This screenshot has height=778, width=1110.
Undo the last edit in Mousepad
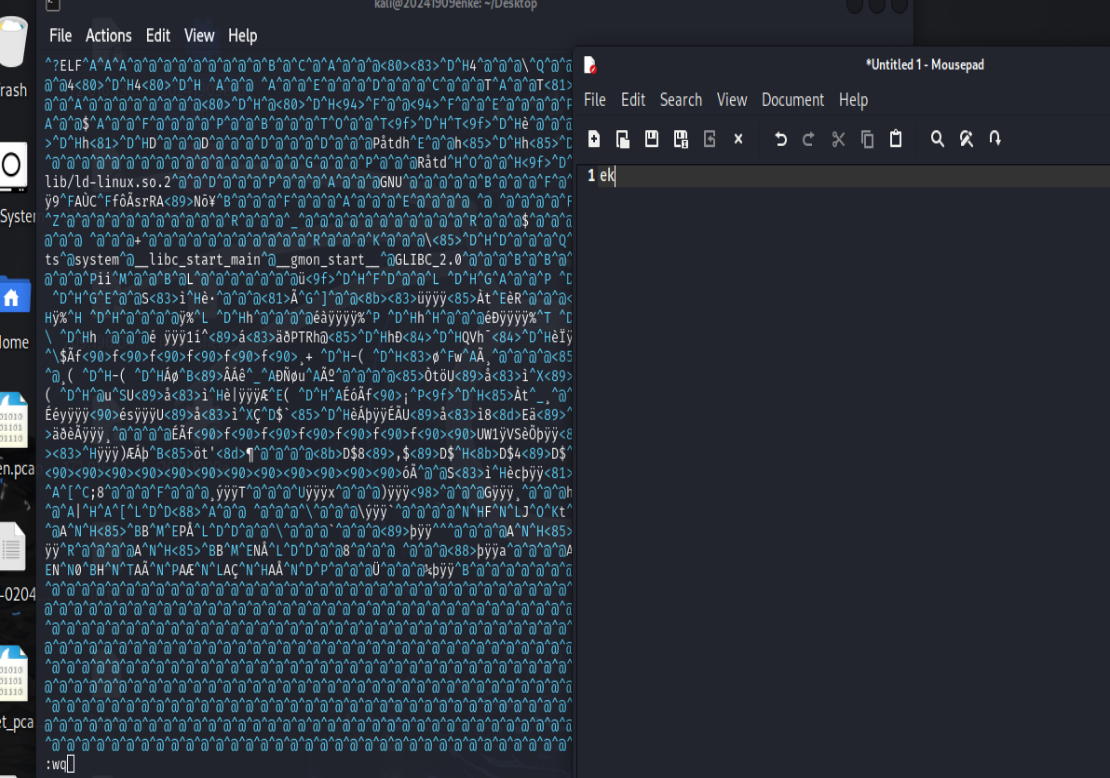780,139
